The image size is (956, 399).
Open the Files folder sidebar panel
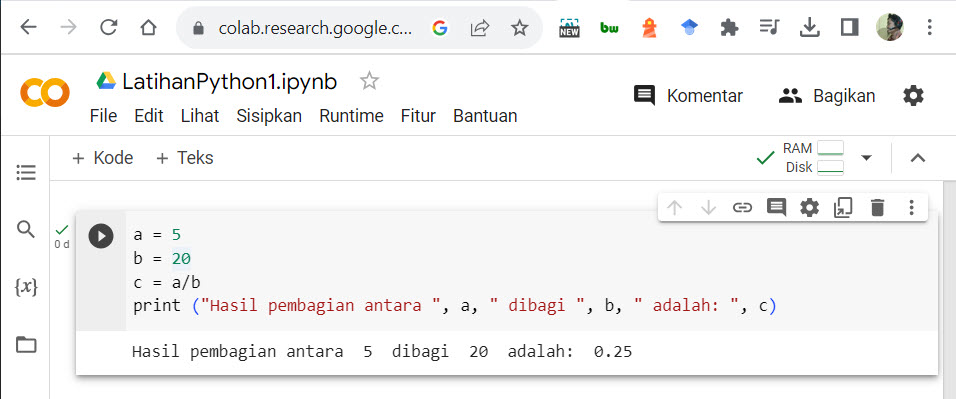coord(26,345)
